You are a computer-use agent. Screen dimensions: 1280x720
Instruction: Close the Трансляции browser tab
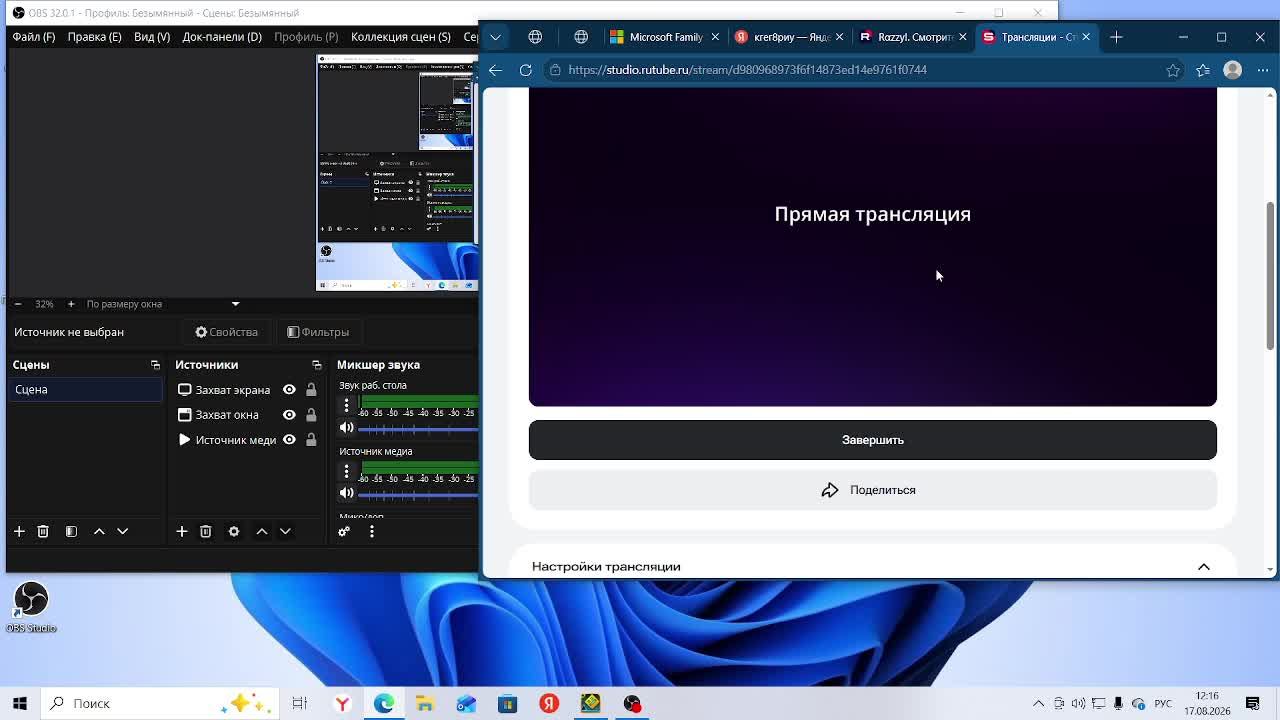(1086, 37)
